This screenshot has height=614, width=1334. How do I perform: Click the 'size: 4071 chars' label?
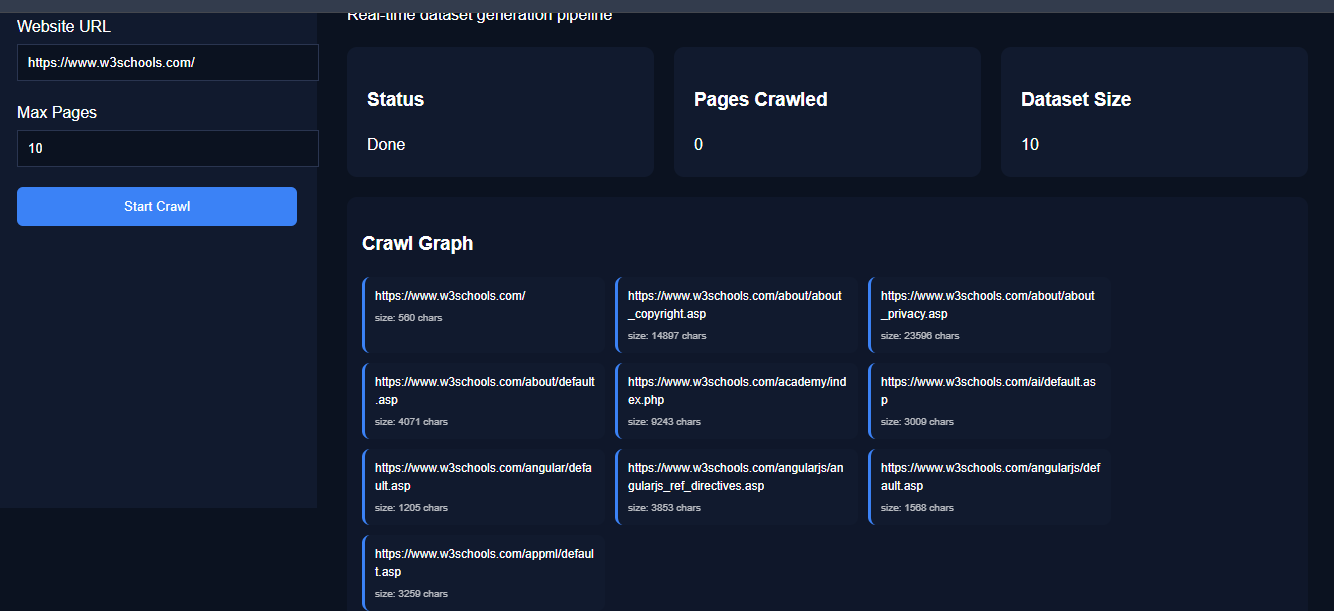tap(411, 422)
